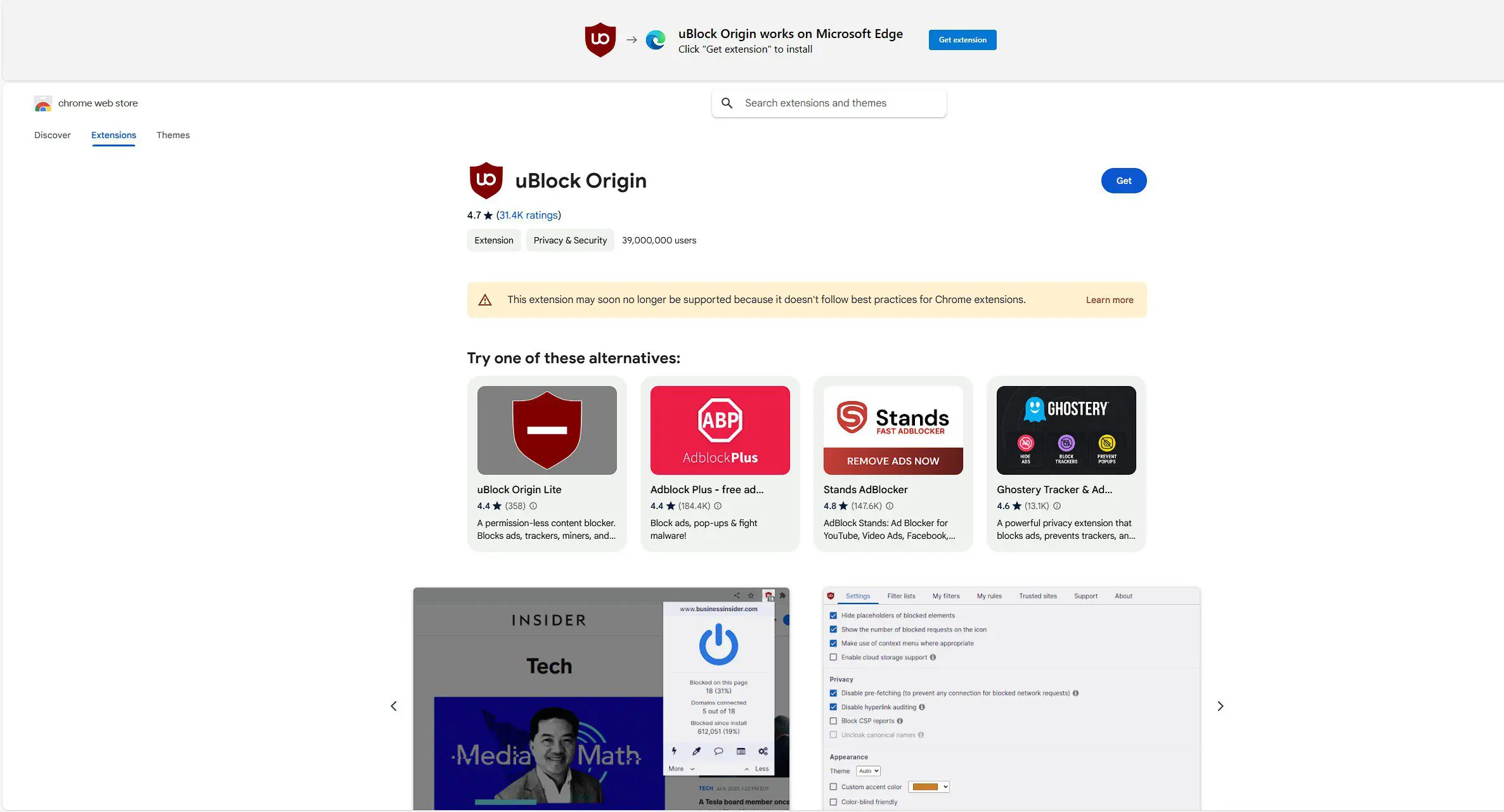Toggle Disable pre-fetching checkbox
This screenshot has height=812, width=1504.
tap(833, 693)
